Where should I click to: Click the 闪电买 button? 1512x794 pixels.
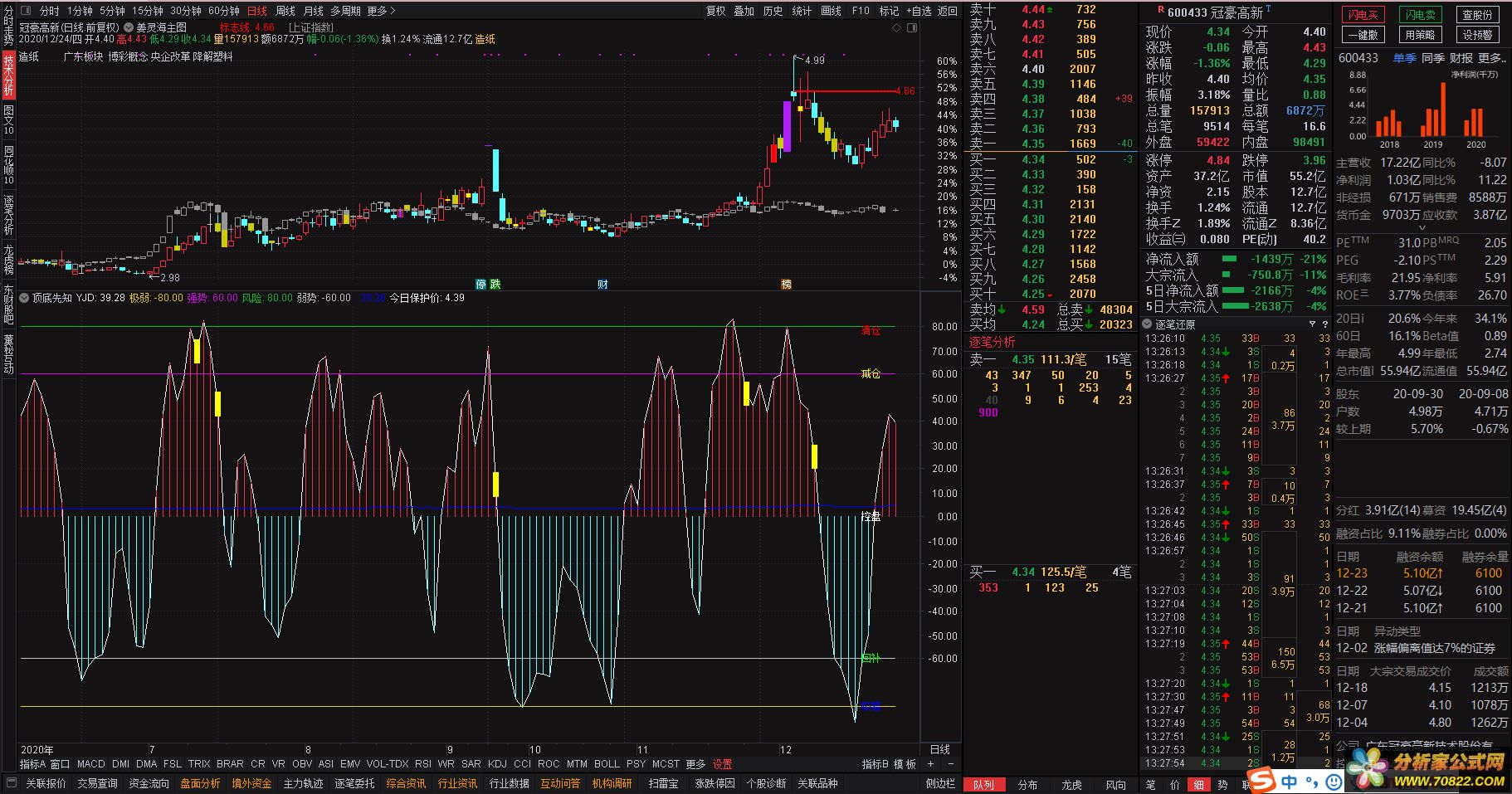(x=1363, y=15)
